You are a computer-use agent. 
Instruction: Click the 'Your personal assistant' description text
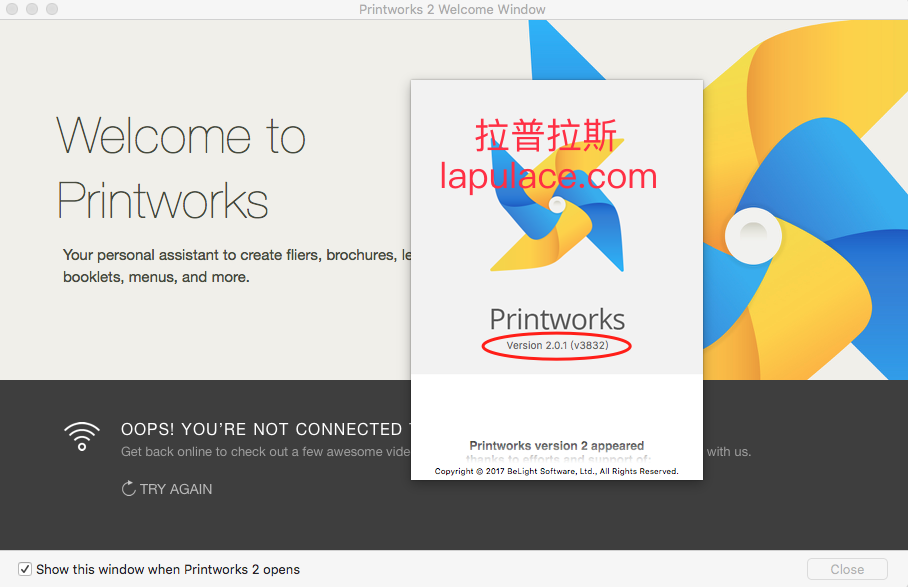(x=237, y=266)
